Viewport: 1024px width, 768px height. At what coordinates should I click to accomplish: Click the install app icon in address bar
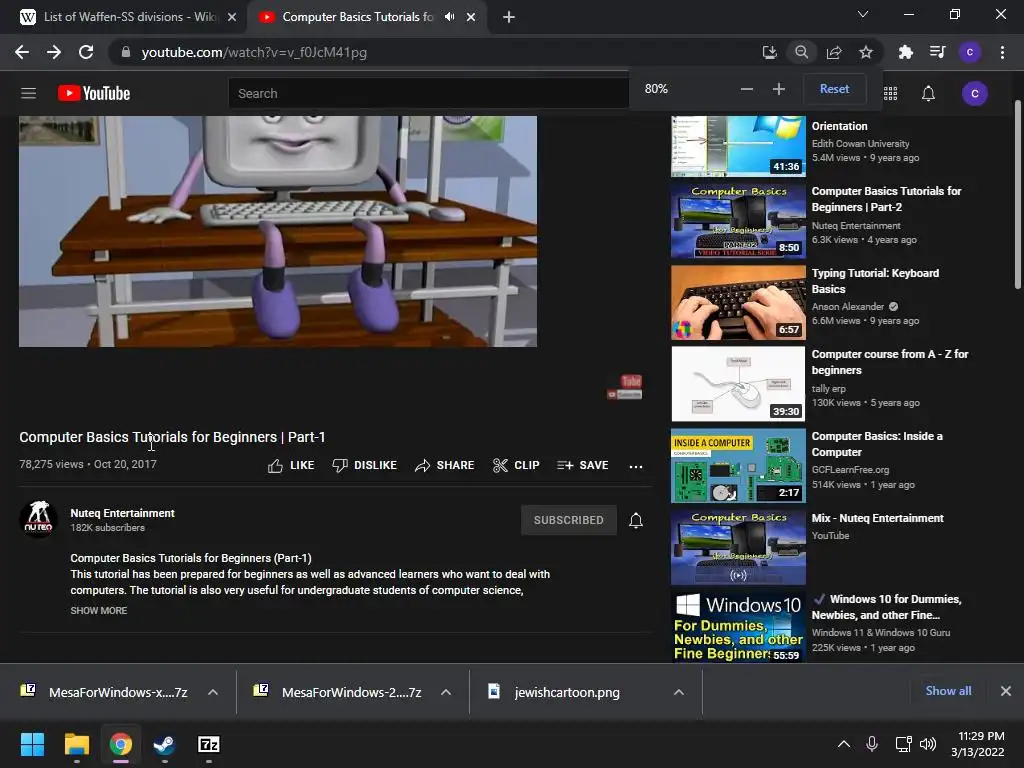point(769,52)
